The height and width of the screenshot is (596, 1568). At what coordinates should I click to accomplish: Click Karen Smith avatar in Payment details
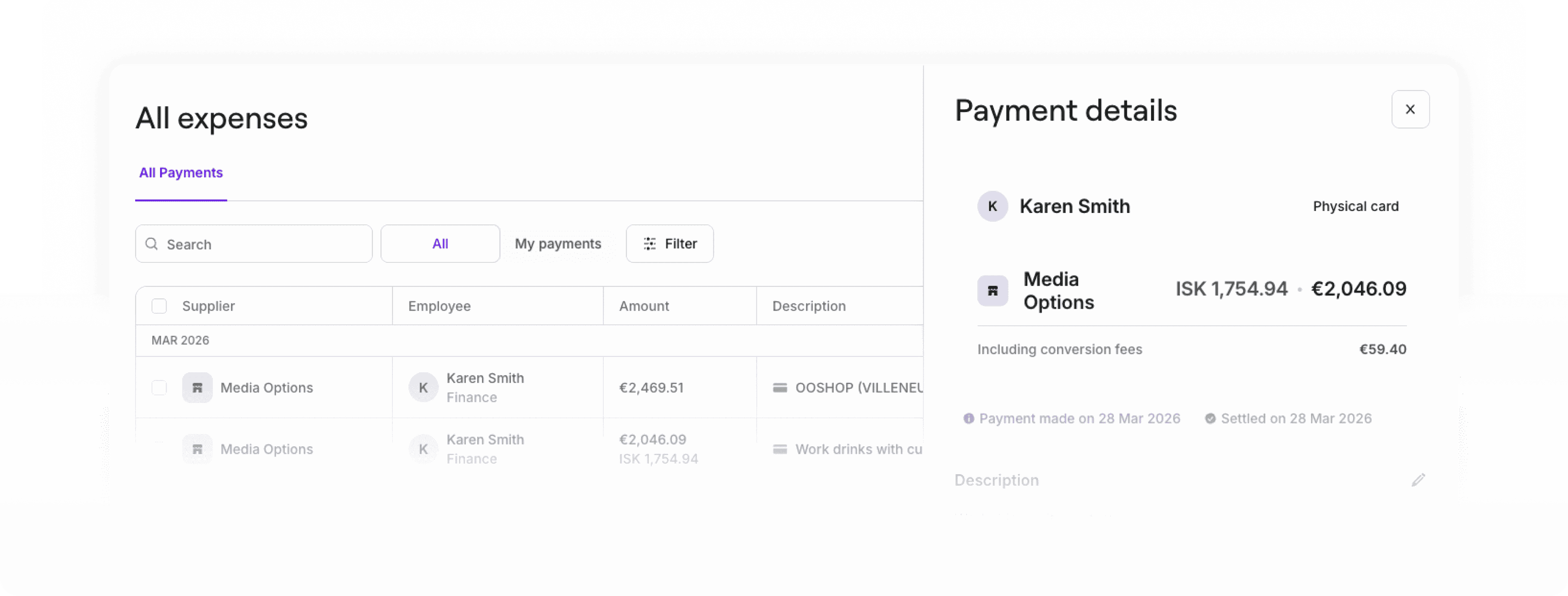click(x=992, y=206)
